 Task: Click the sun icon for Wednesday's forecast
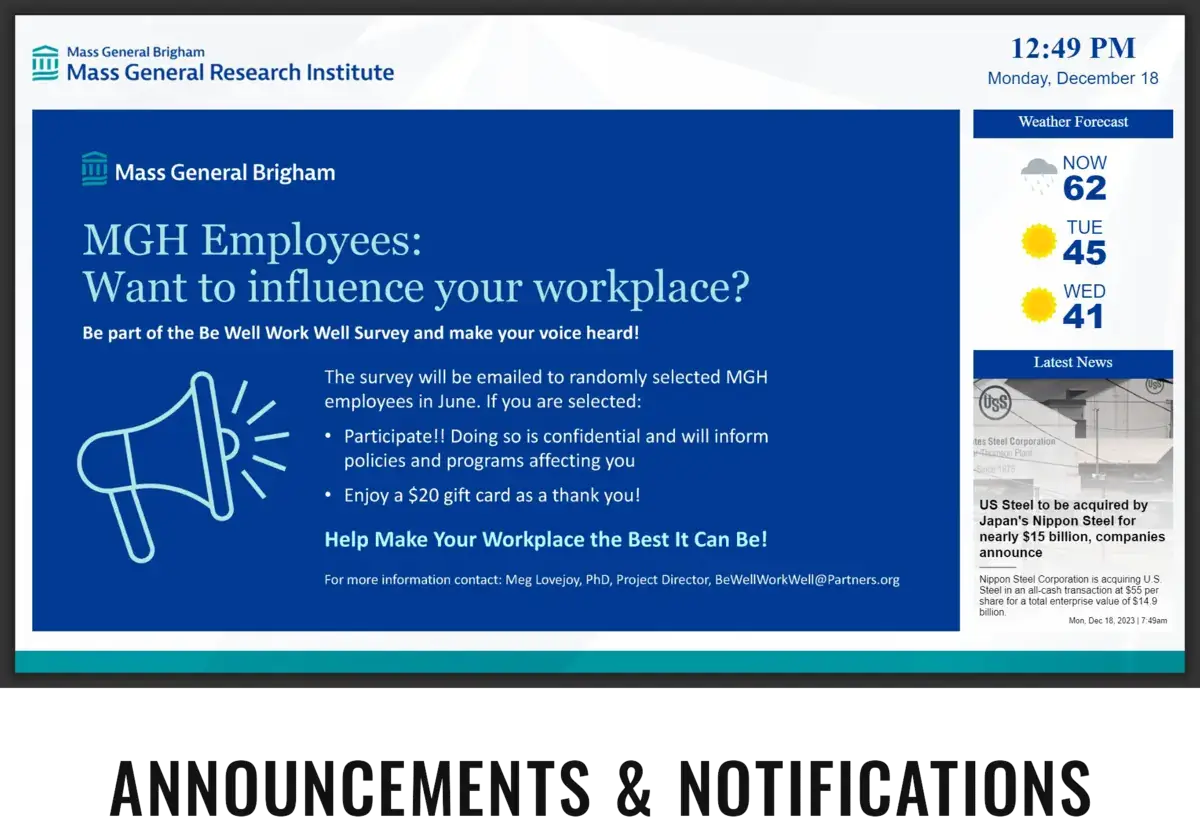click(1038, 306)
